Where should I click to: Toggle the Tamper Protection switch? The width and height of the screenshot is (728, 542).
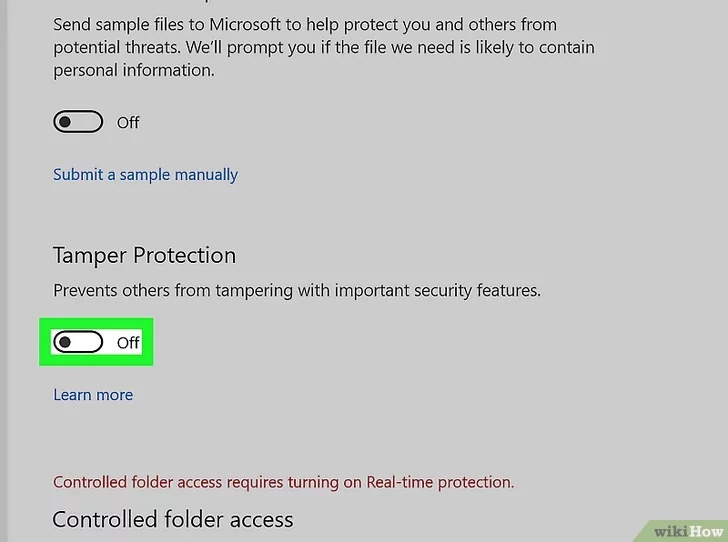78,342
